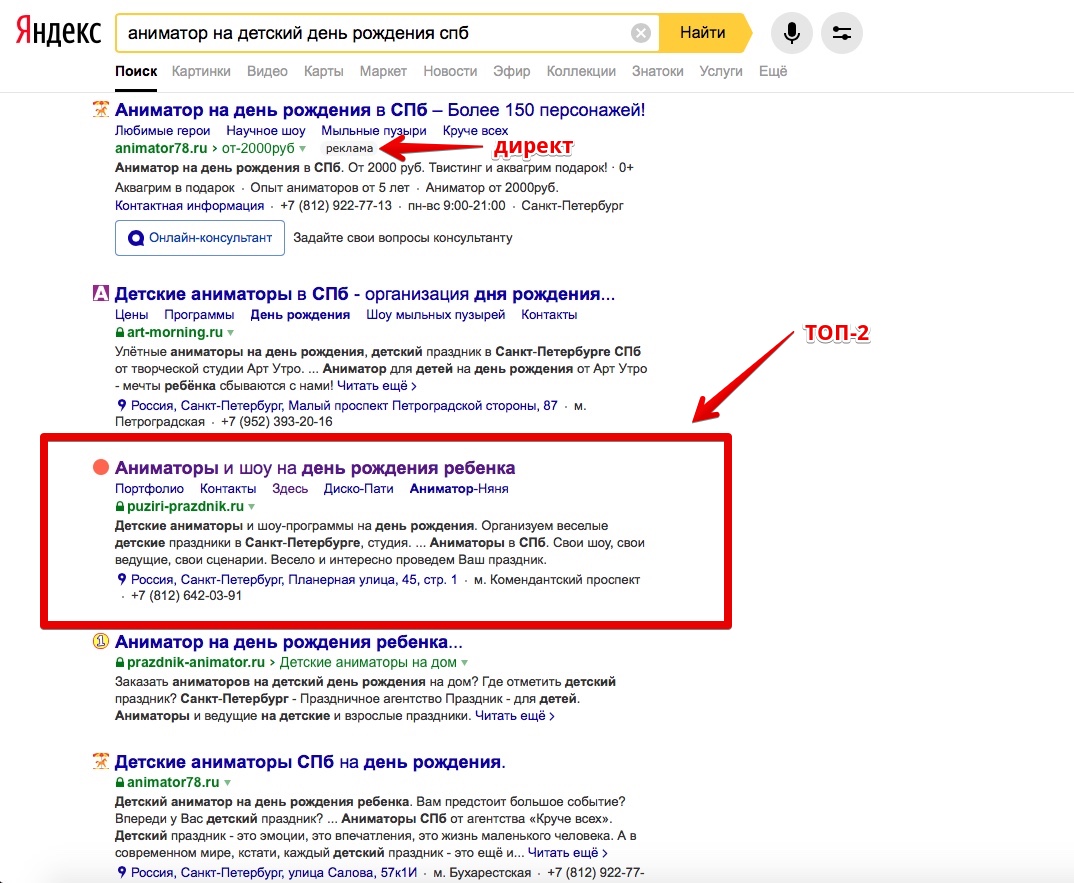Start voice search with microphone icon
The width and height of the screenshot is (1074, 883).
(x=792, y=33)
